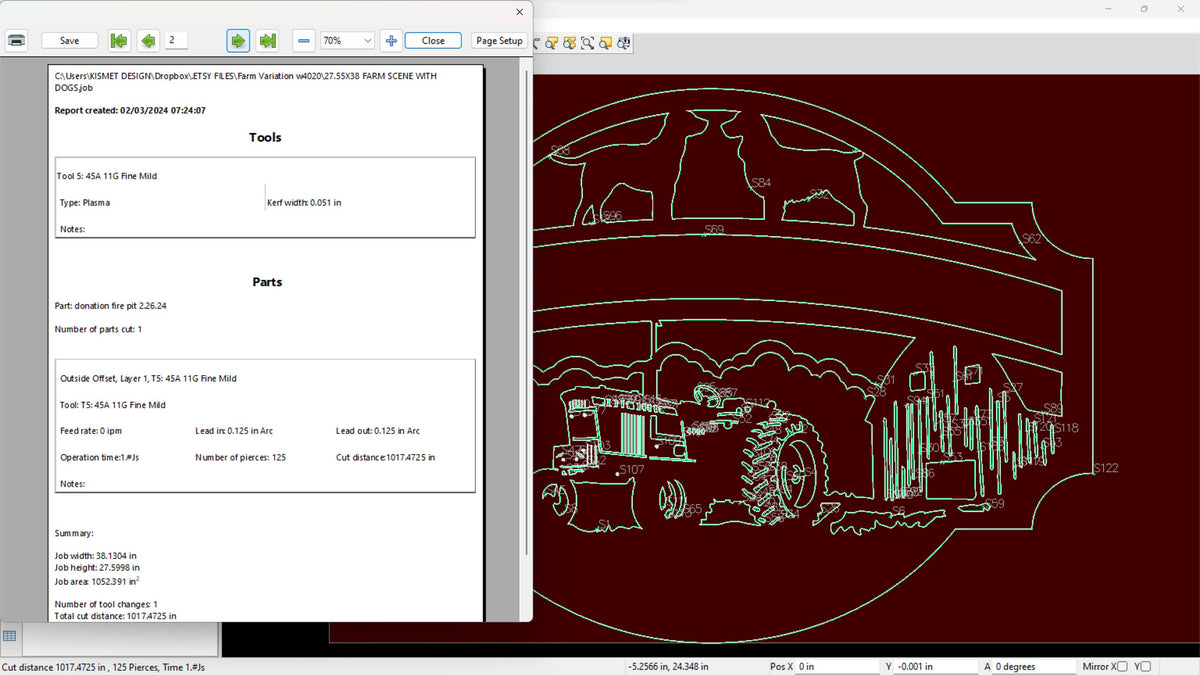Click the A angle field showing 0 degrees

[x=1035, y=666]
